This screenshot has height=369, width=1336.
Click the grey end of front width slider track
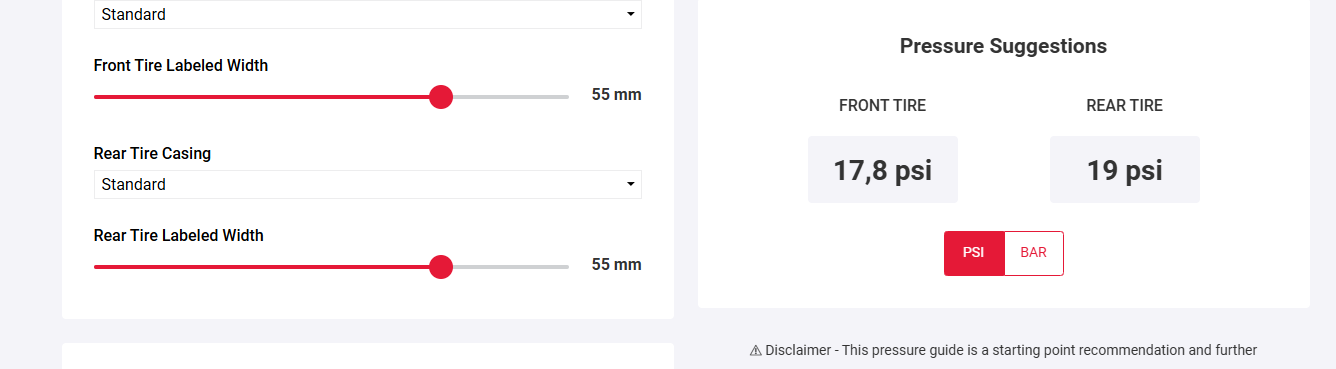point(511,97)
